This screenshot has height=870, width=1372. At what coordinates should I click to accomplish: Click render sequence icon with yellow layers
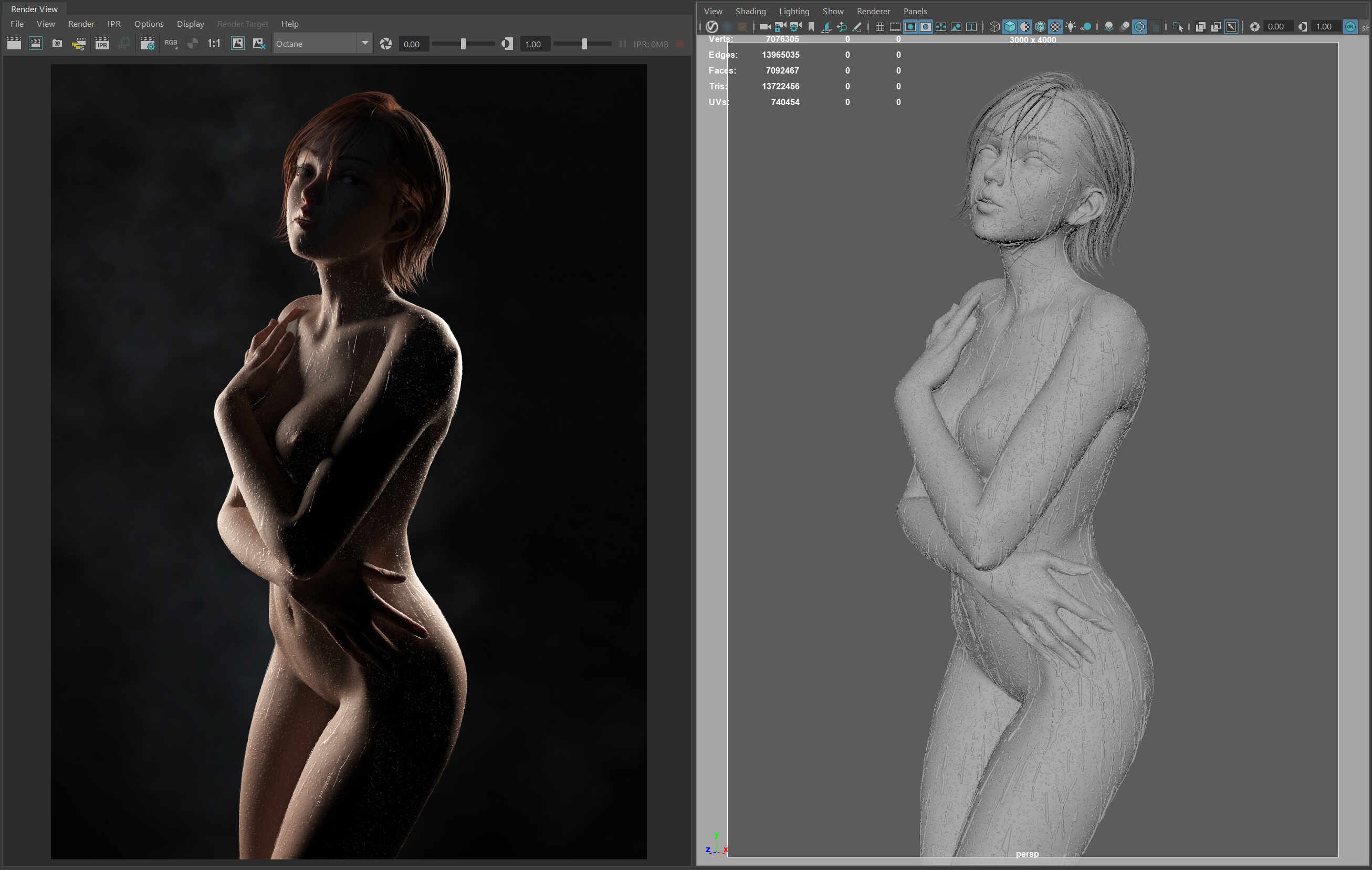79,44
